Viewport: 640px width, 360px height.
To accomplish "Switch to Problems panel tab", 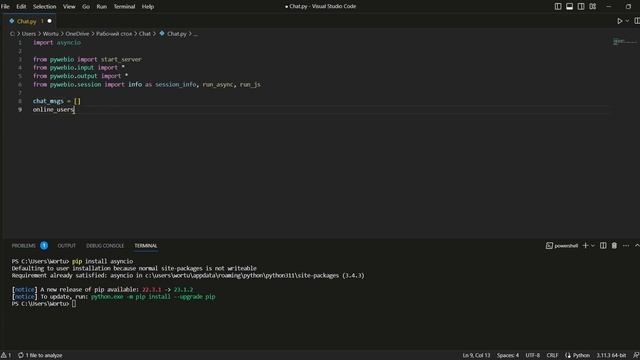I will [x=24, y=246].
